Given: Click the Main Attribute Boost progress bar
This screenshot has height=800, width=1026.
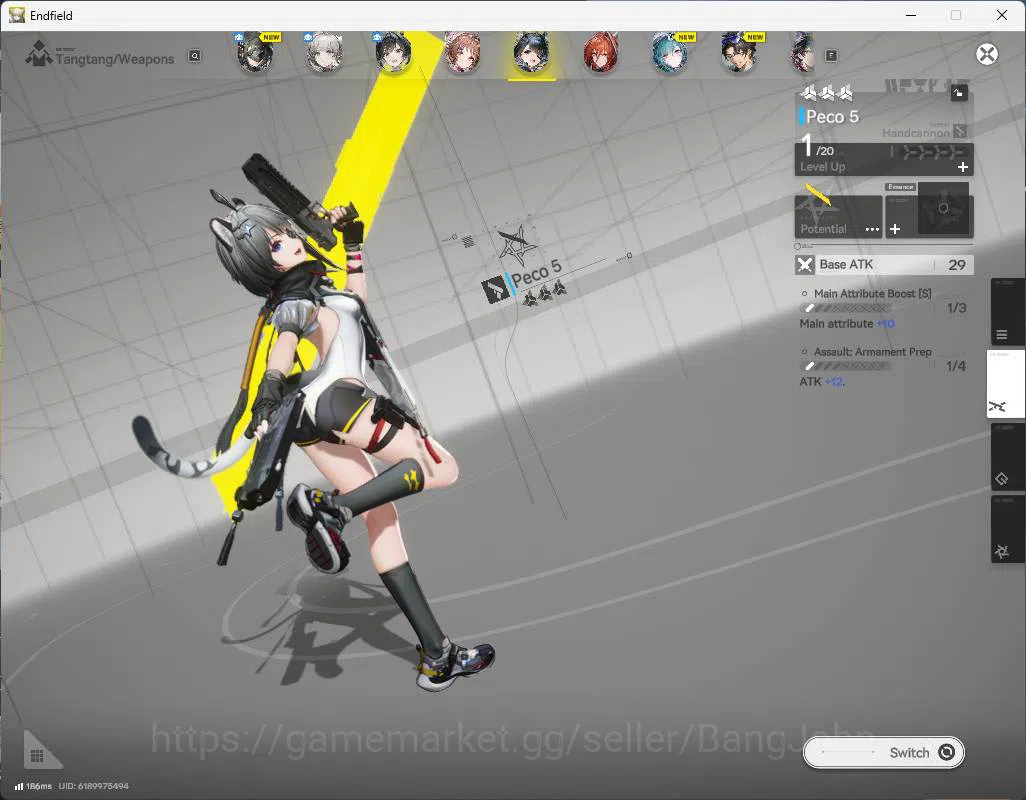Looking at the screenshot, I should coord(844,308).
